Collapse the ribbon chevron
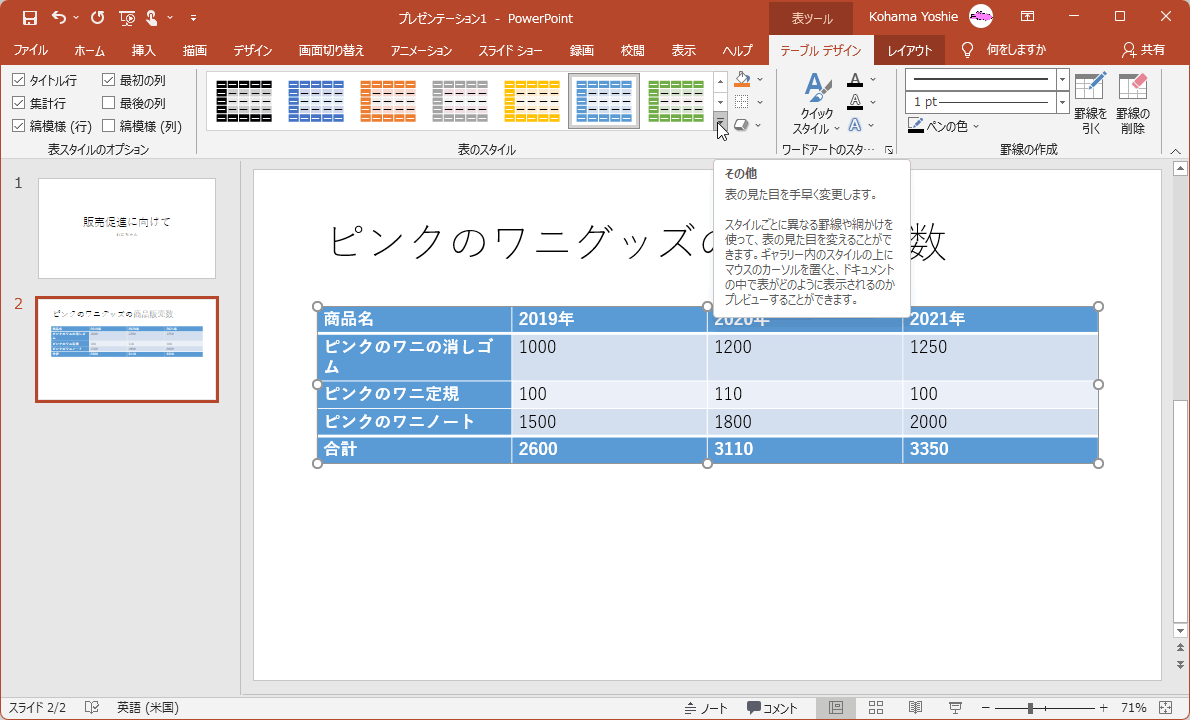1190x720 pixels. click(x=1176, y=151)
